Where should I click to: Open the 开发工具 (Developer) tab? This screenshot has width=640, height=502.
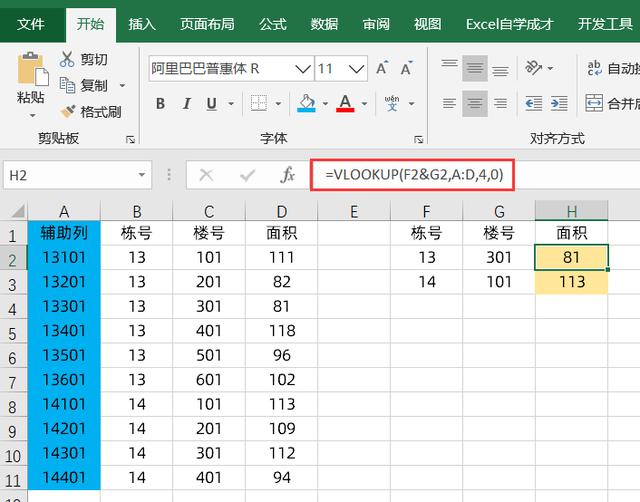click(x=605, y=24)
